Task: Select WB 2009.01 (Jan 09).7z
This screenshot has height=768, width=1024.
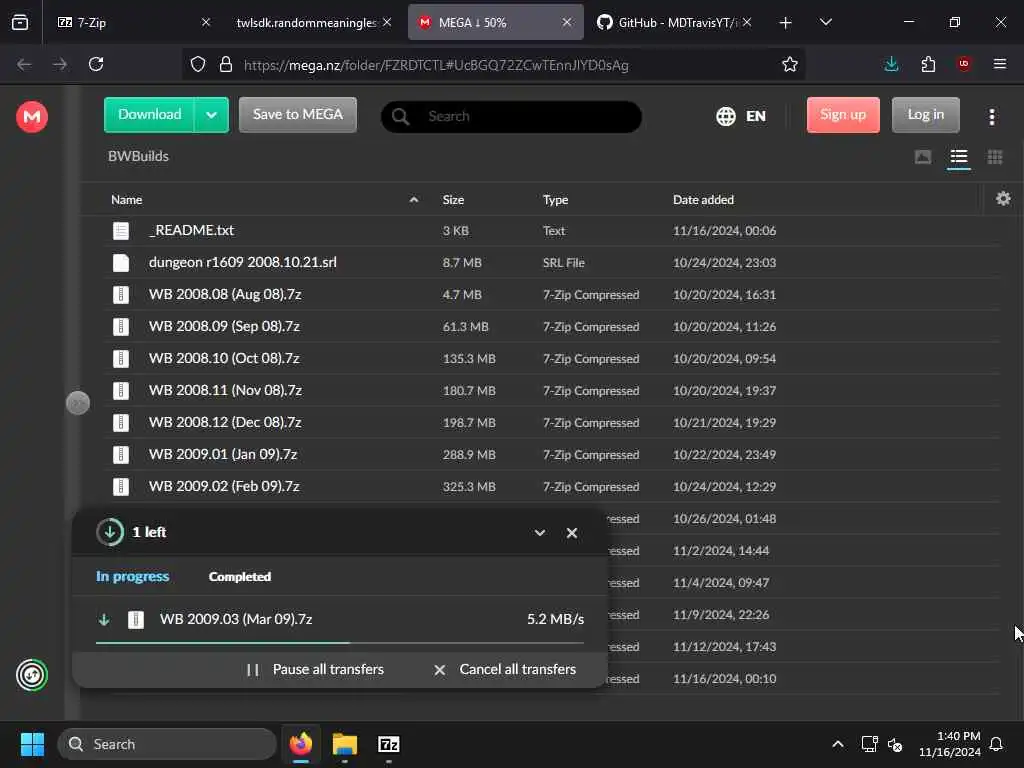Action: click(552, 455)
